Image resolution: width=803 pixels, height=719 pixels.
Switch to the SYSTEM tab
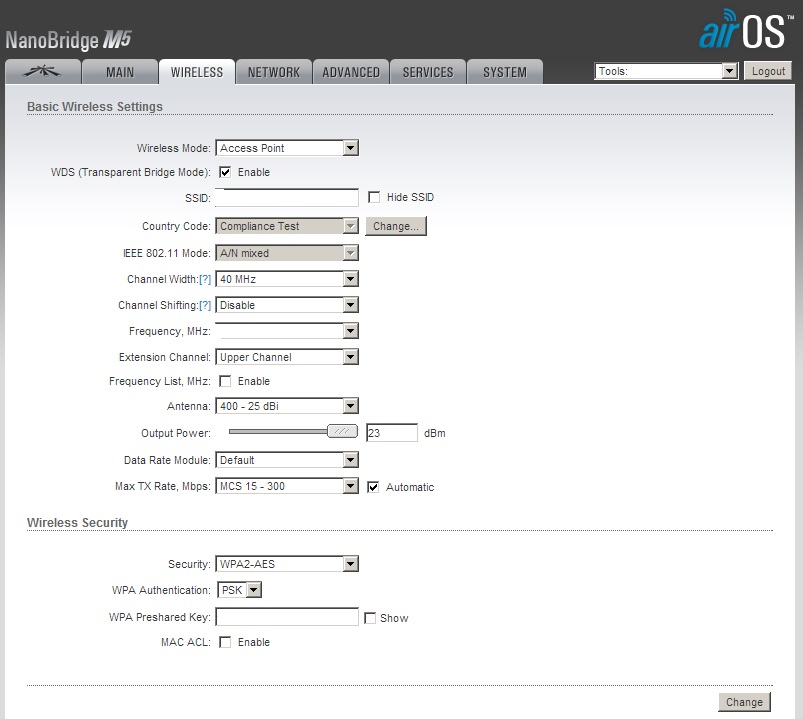[505, 72]
